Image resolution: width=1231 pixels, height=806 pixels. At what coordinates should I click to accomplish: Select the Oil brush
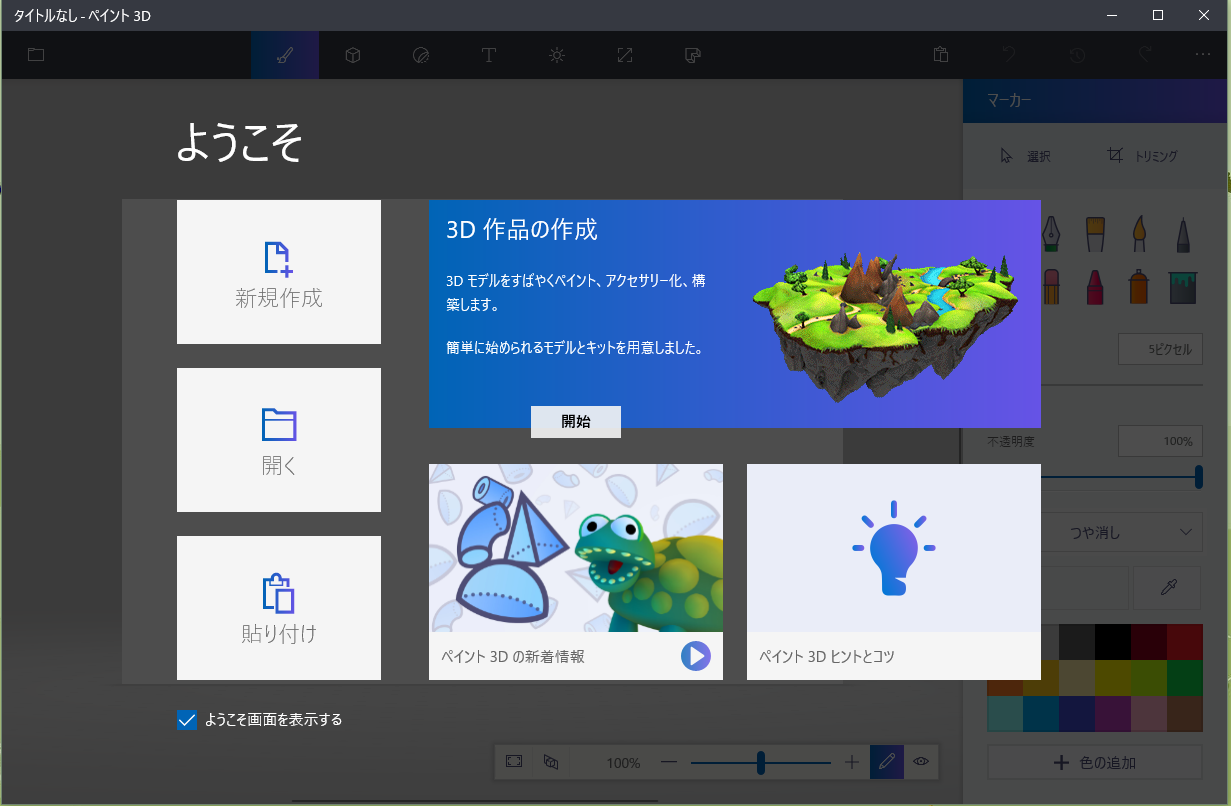(1095, 234)
